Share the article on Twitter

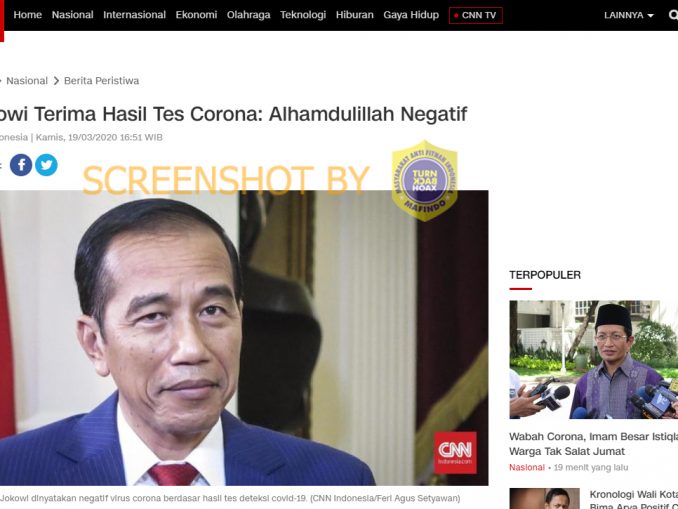(x=46, y=165)
